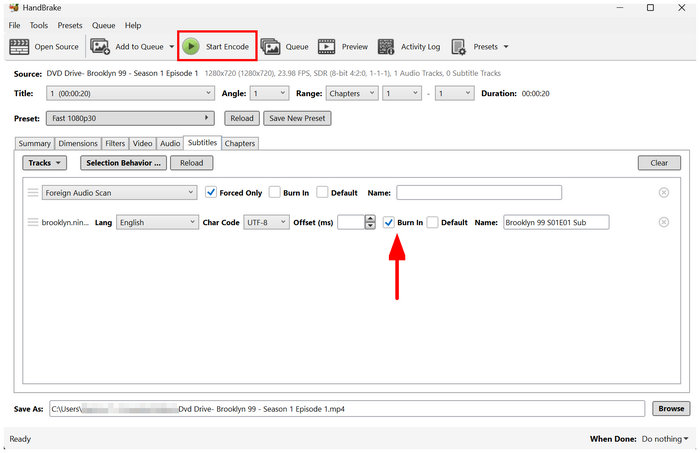Click the Open Source film clapper icon
The height and width of the screenshot is (453, 700).
[x=19, y=46]
